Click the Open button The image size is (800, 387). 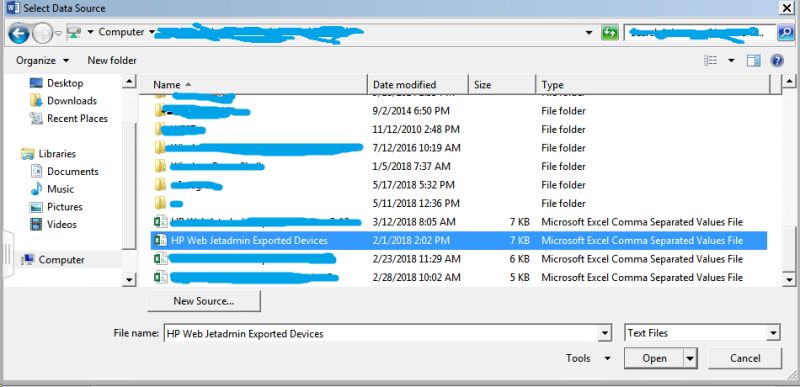[654, 358]
